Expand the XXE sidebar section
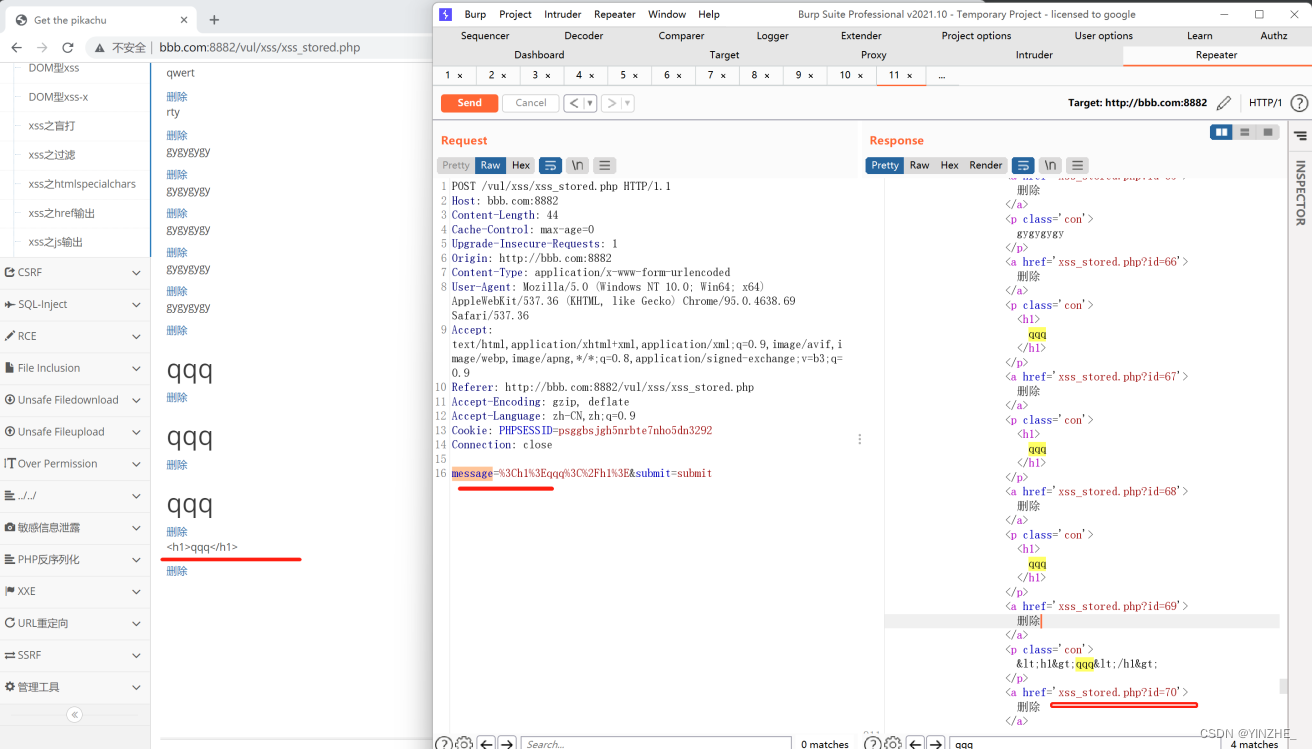The width and height of the screenshot is (1312, 749). 75,591
